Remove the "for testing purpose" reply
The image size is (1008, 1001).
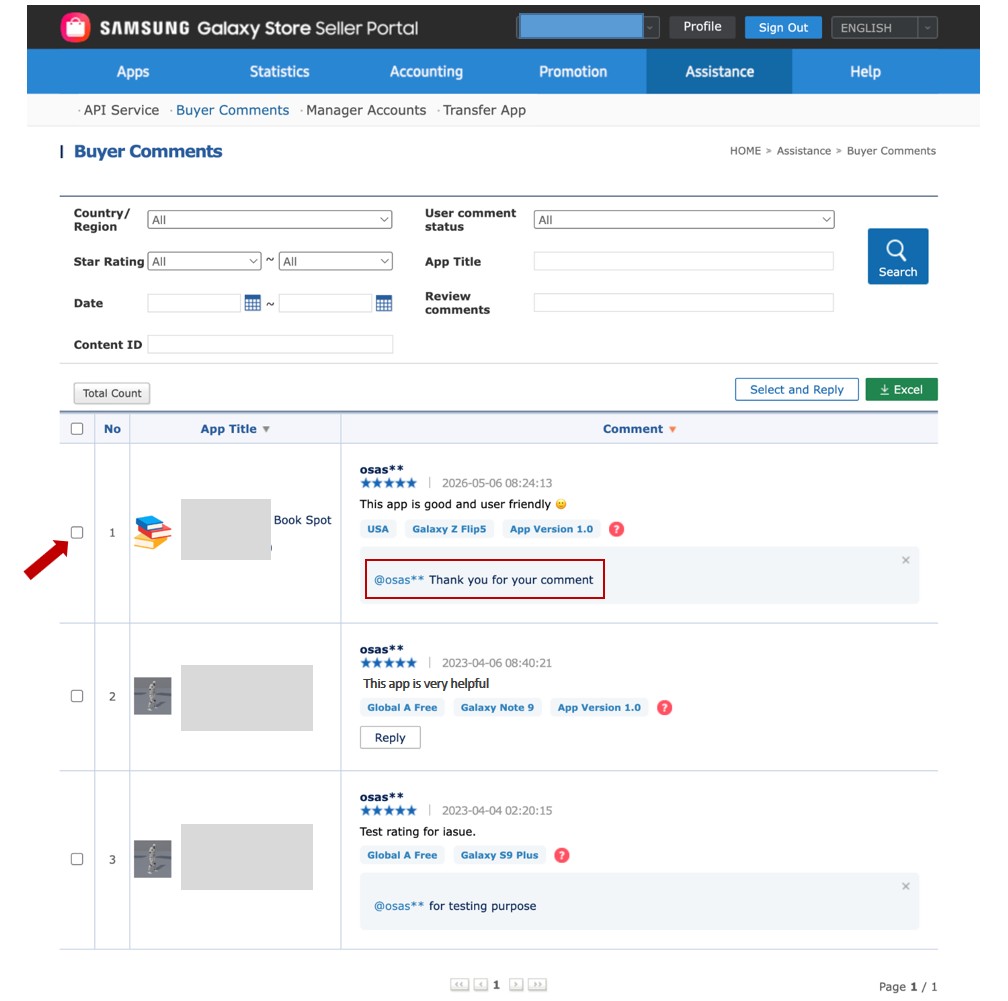[905, 886]
